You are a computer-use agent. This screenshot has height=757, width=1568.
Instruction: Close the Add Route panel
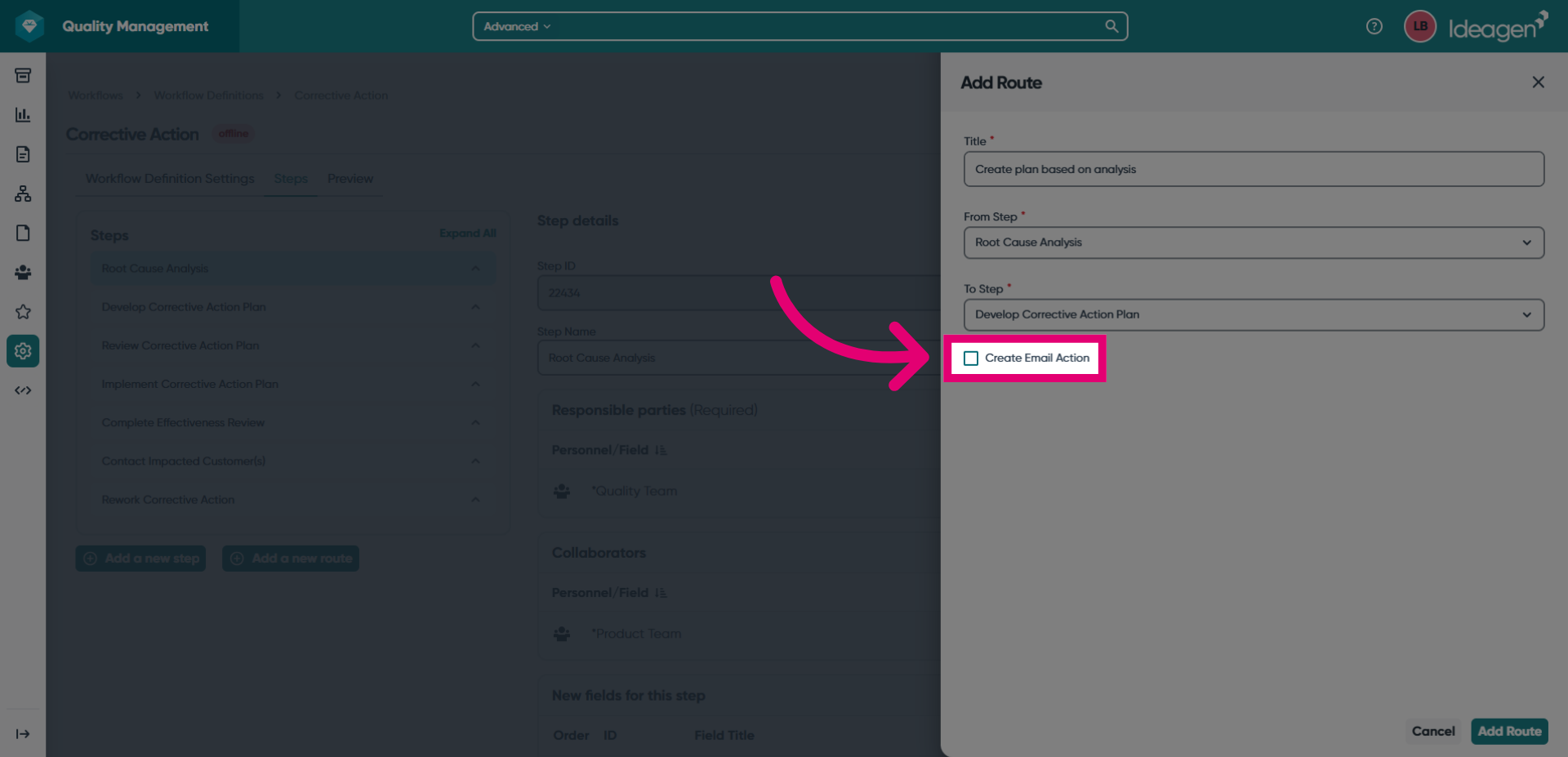[1538, 82]
